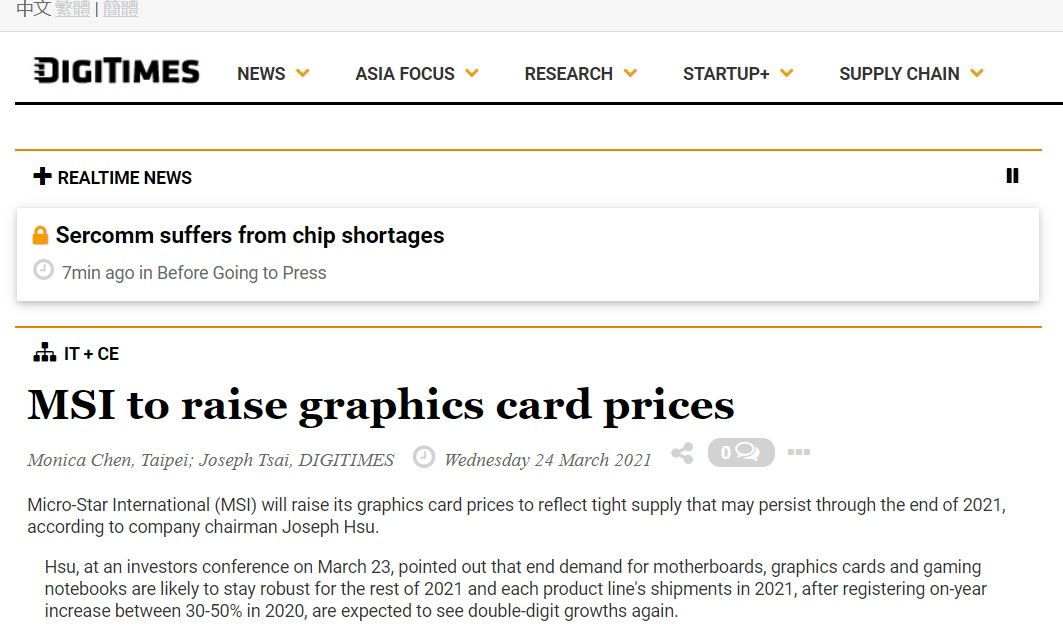1063x636 pixels.
Task: Pause the realtime news ticker
Action: tap(1012, 176)
